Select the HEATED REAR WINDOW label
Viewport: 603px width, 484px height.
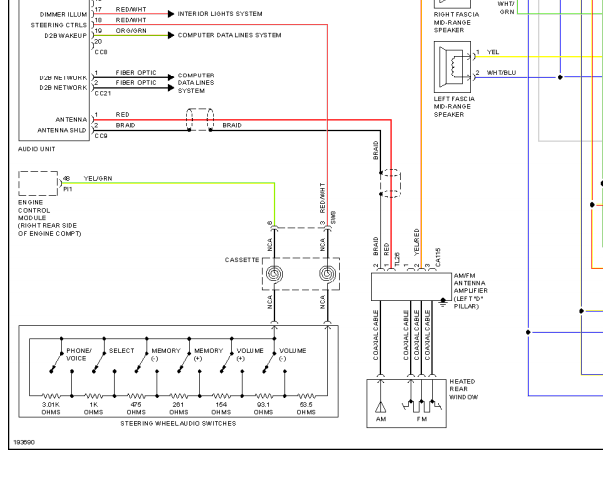pos(463,389)
